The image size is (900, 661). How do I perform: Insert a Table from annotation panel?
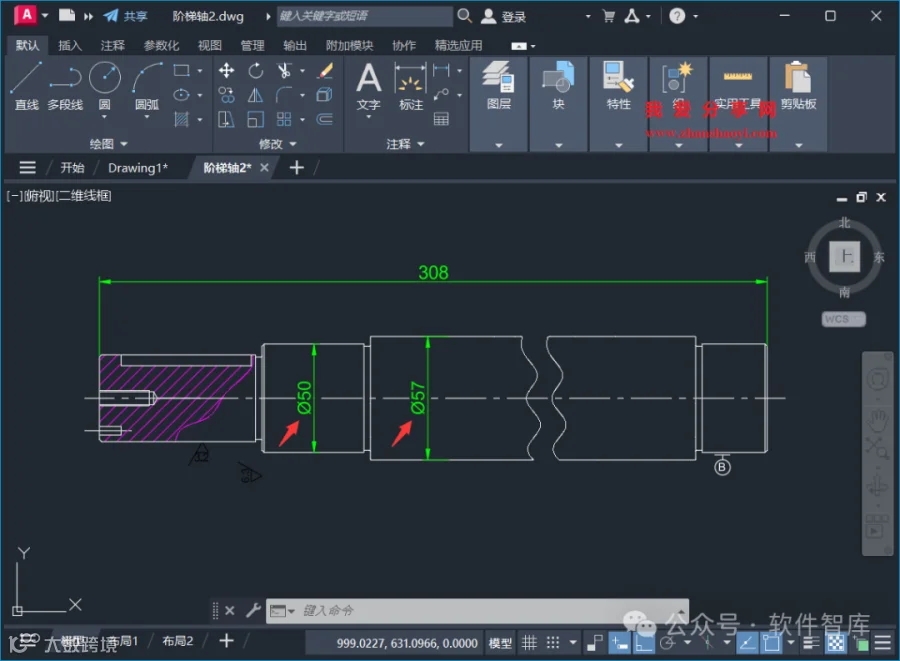pos(441,119)
